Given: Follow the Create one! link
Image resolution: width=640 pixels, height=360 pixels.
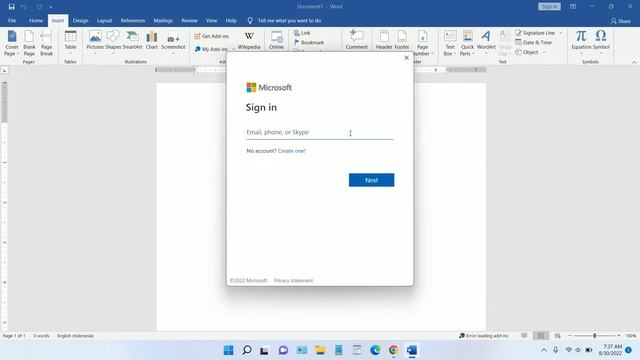Looking at the screenshot, I should tap(291, 151).
